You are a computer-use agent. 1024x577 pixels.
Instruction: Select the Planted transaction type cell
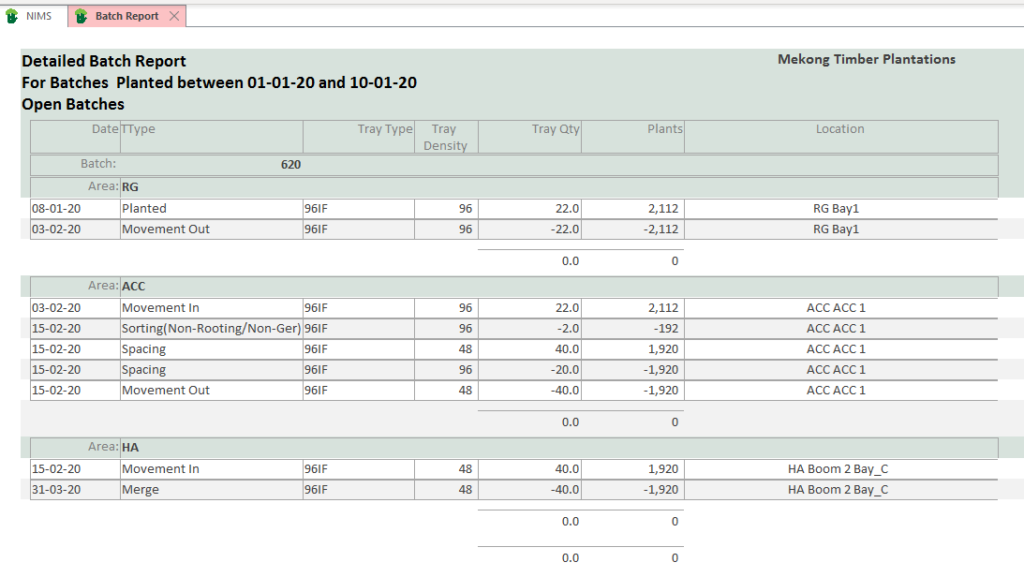click(x=144, y=209)
